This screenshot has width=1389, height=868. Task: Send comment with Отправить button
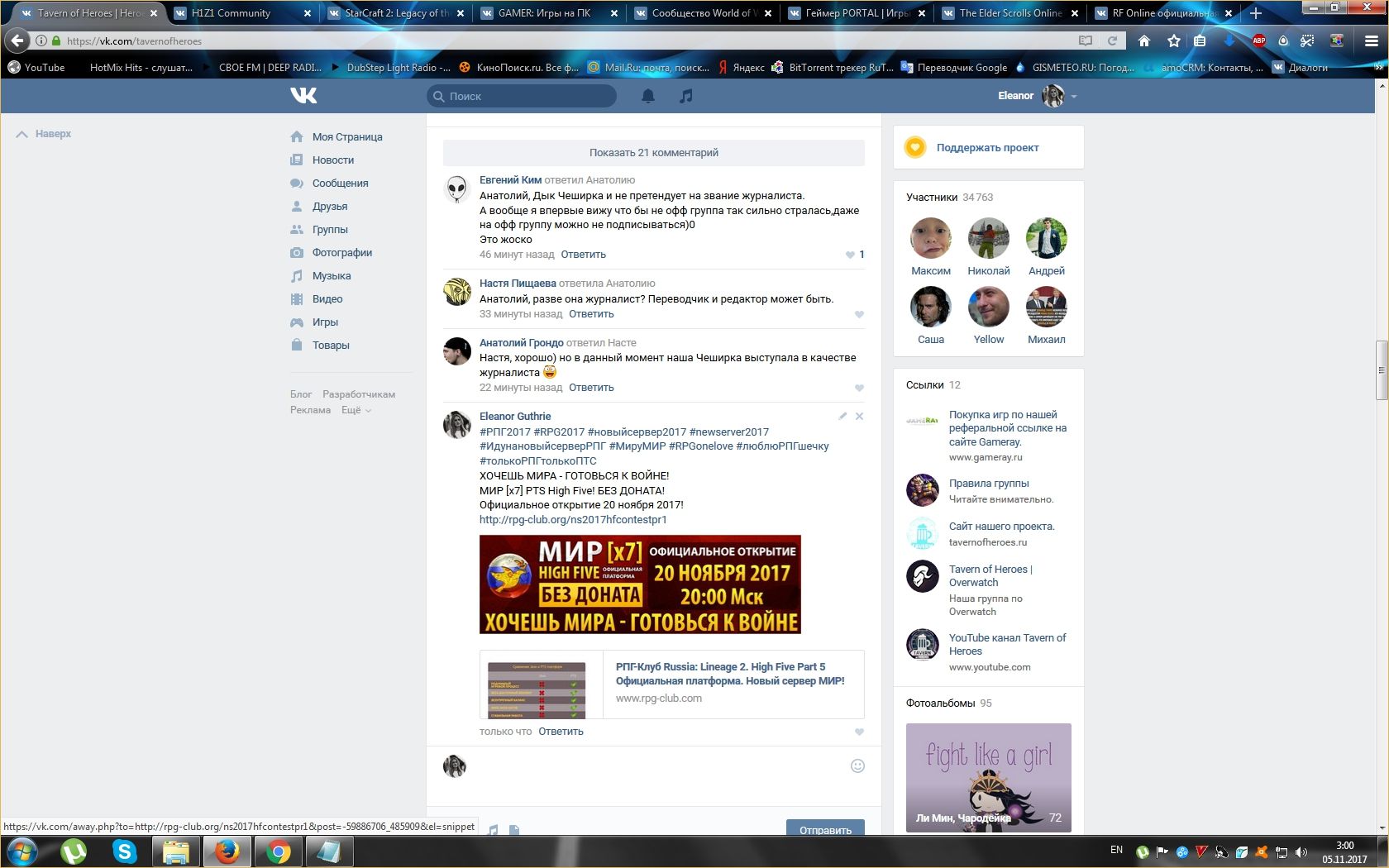825,829
